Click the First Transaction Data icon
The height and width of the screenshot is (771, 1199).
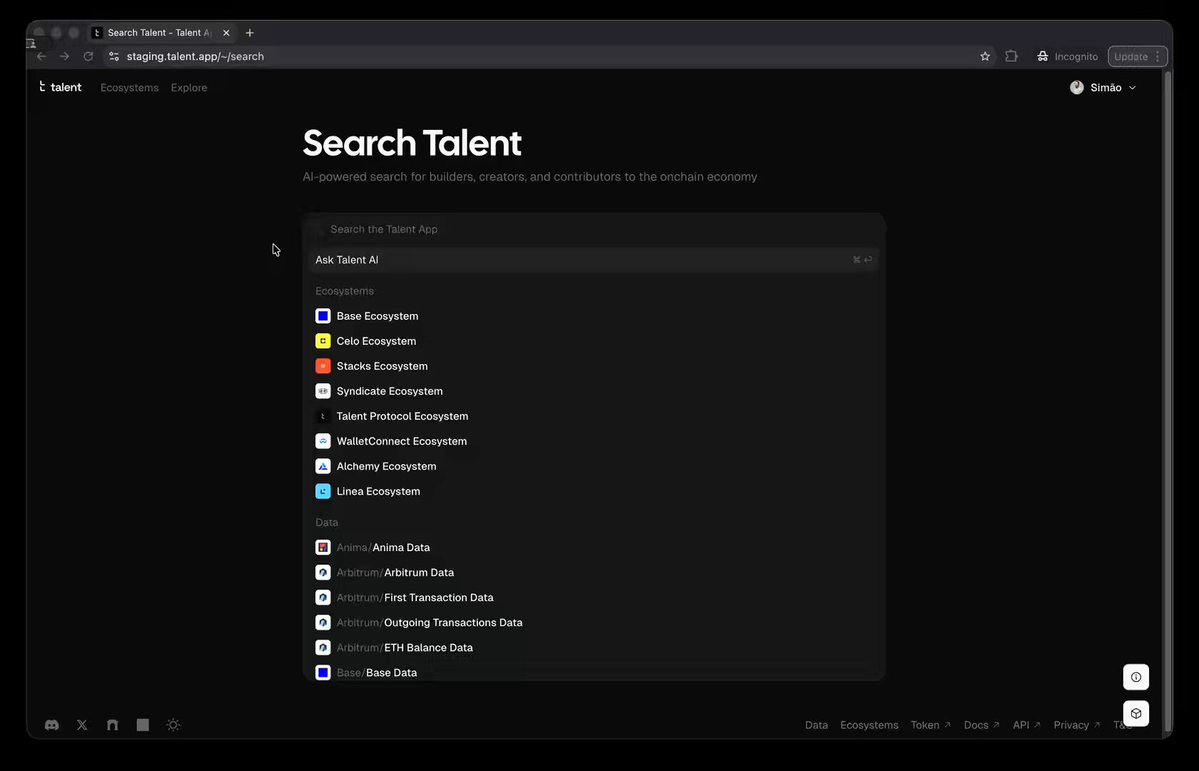pyautogui.click(x=323, y=597)
